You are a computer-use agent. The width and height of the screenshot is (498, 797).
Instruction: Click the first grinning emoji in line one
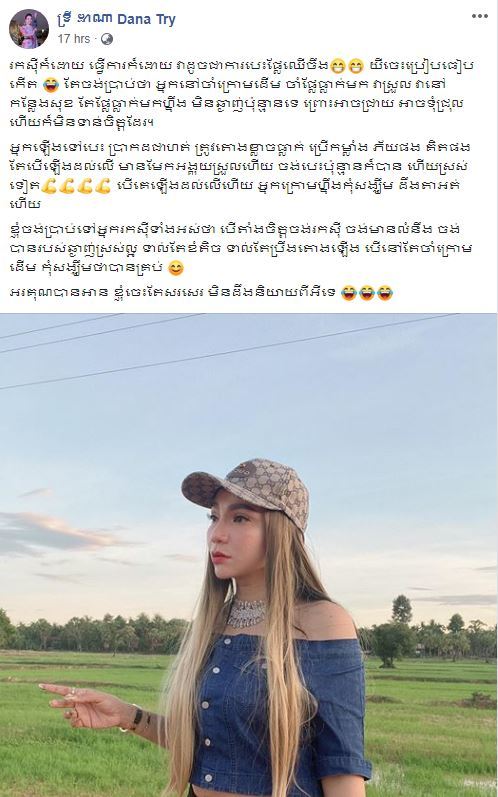337,65
